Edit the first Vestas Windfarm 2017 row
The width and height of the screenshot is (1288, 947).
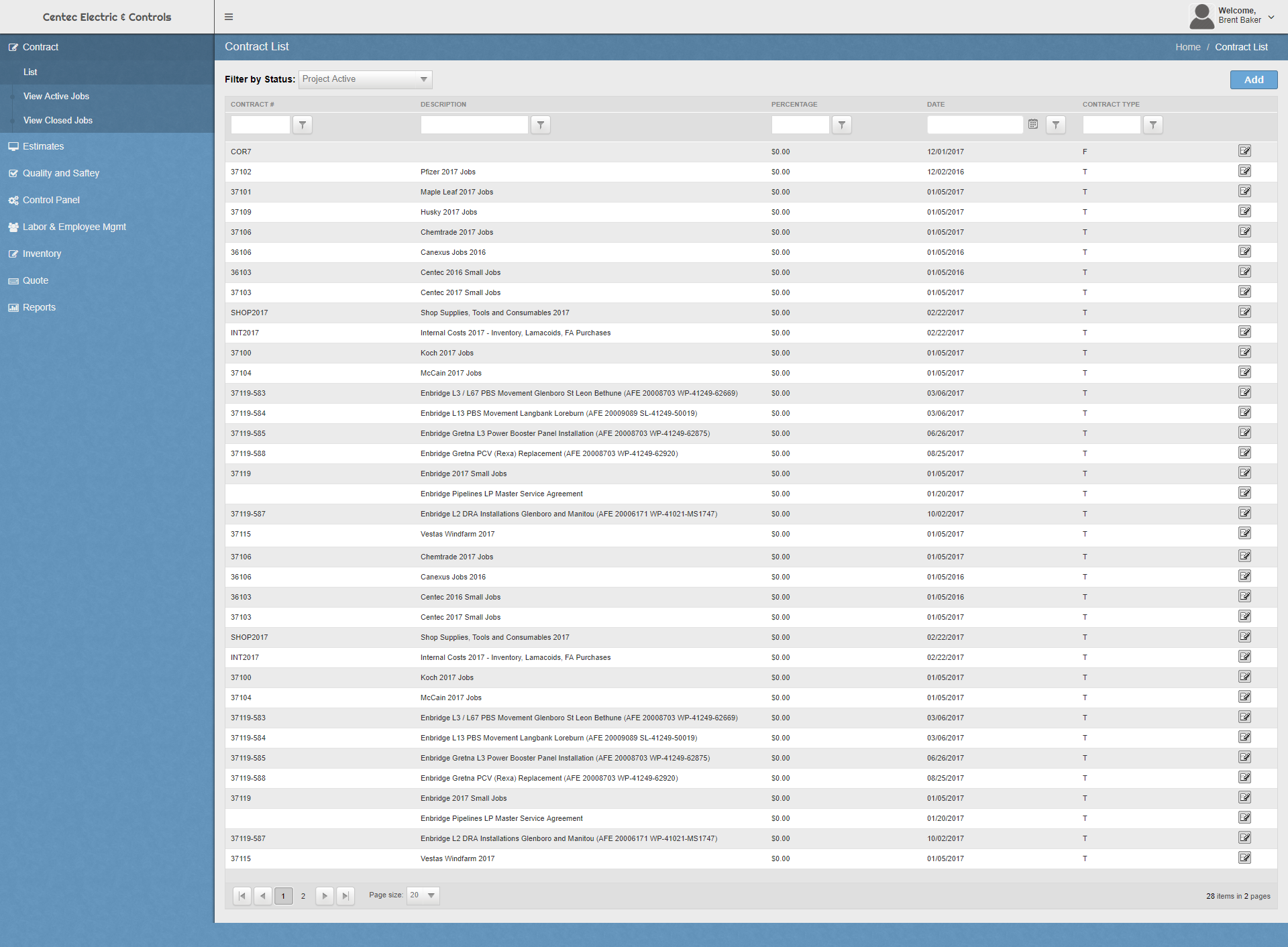[x=1245, y=533]
